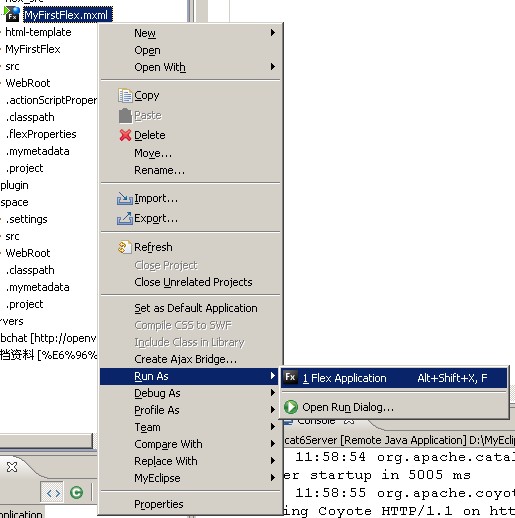Viewport: 515px width, 518px height.
Task: Select the .actionScriptProperties file
Action: pos(52,100)
